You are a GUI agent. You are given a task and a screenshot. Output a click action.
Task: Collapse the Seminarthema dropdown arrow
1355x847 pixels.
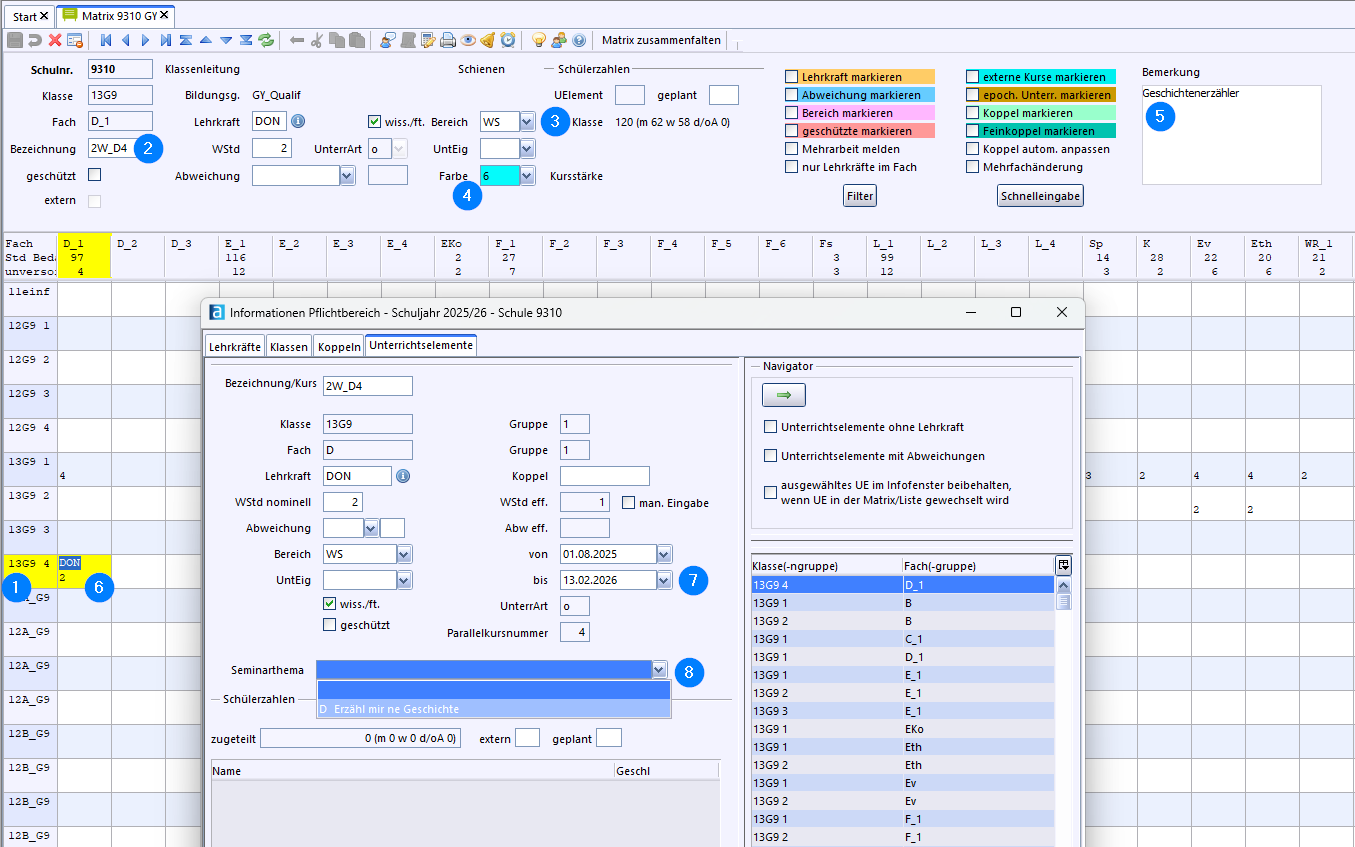click(x=658, y=670)
